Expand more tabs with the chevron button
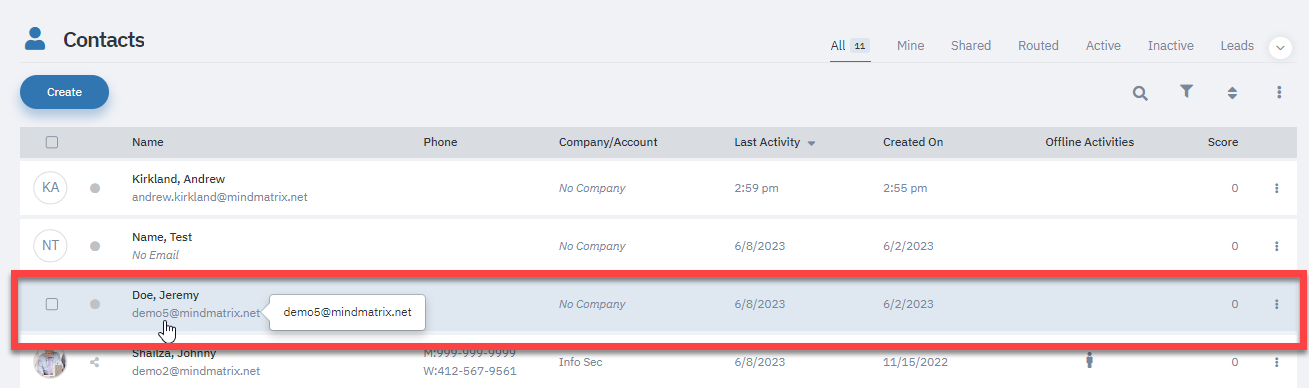This screenshot has width=1309, height=388. (x=1280, y=47)
